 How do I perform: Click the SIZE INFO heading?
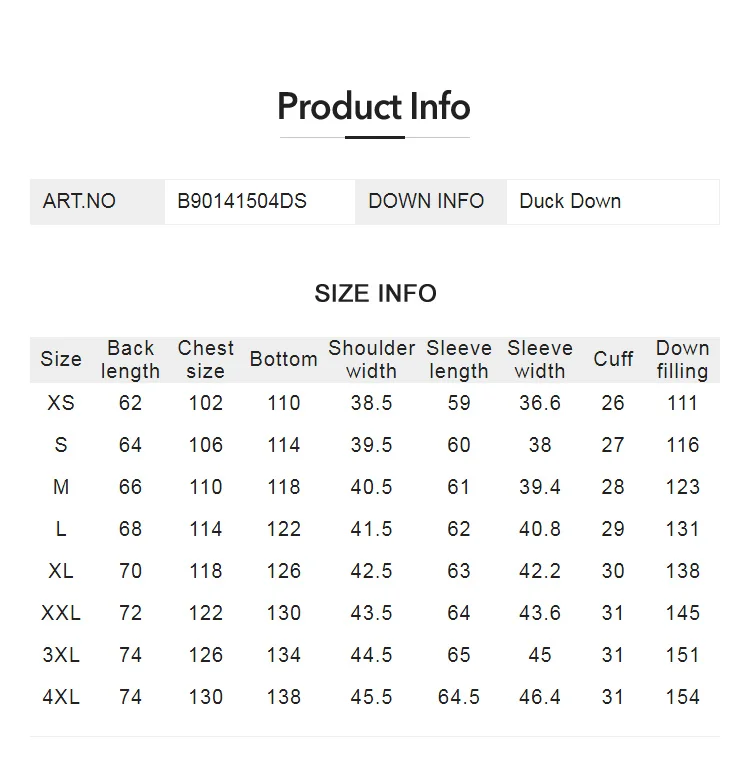[x=375, y=294]
